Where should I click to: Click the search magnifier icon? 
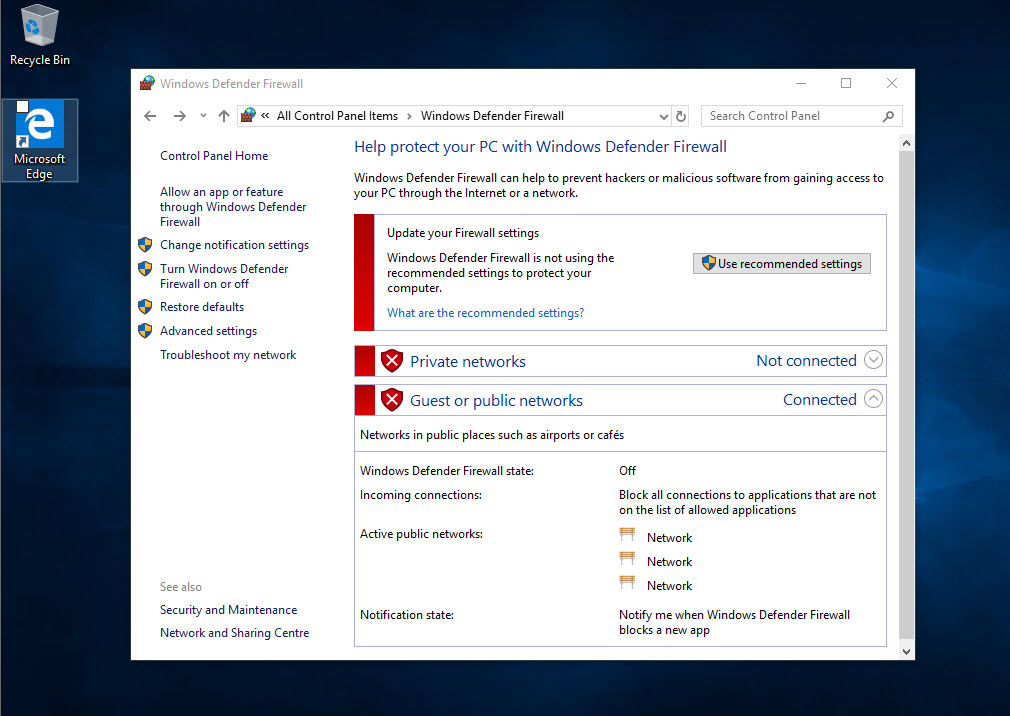(x=888, y=117)
